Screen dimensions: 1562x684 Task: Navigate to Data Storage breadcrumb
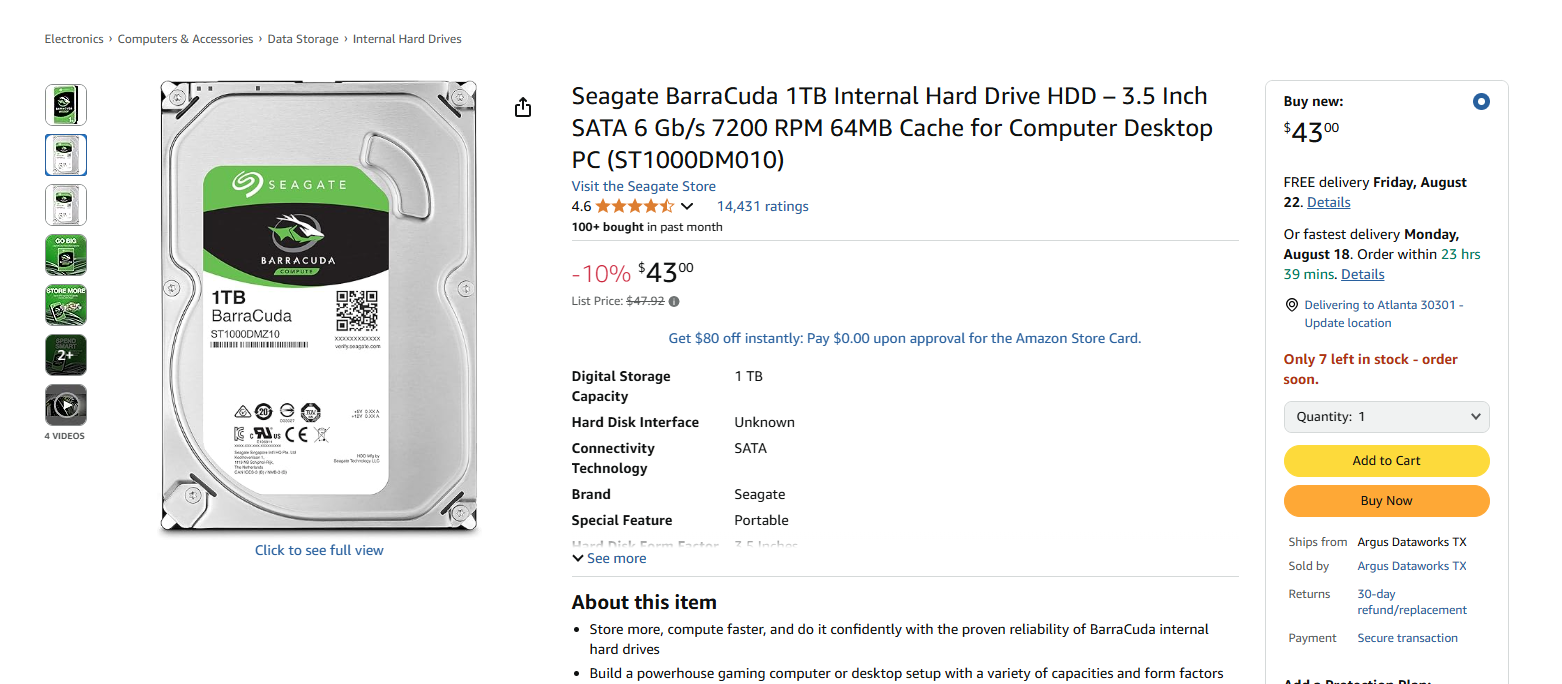pyautogui.click(x=303, y=39)
